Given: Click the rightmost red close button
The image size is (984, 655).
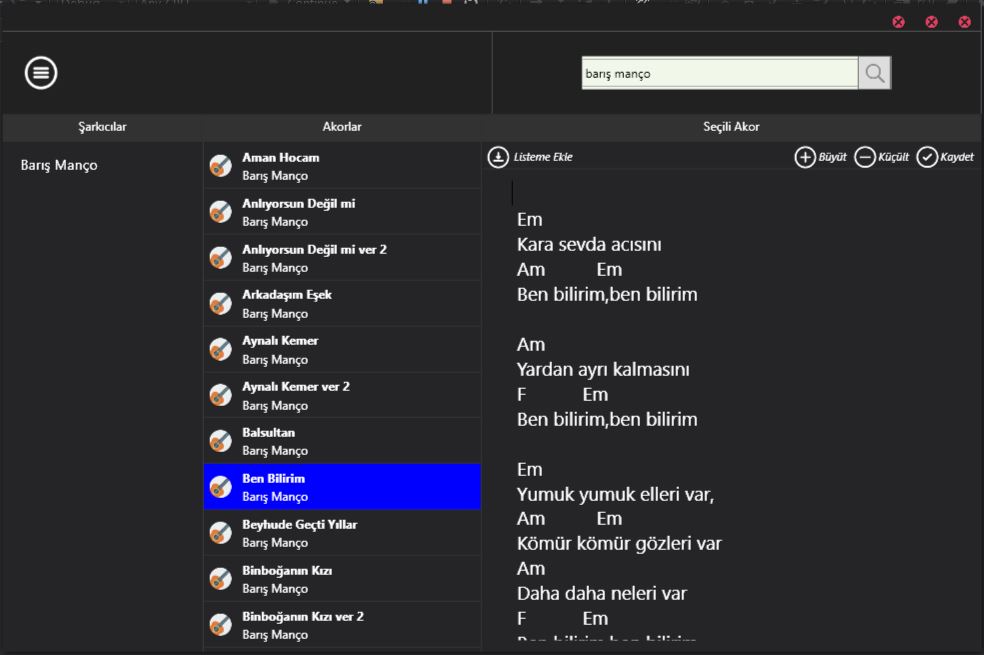Looking at the screenshot, I should [965, 22].
